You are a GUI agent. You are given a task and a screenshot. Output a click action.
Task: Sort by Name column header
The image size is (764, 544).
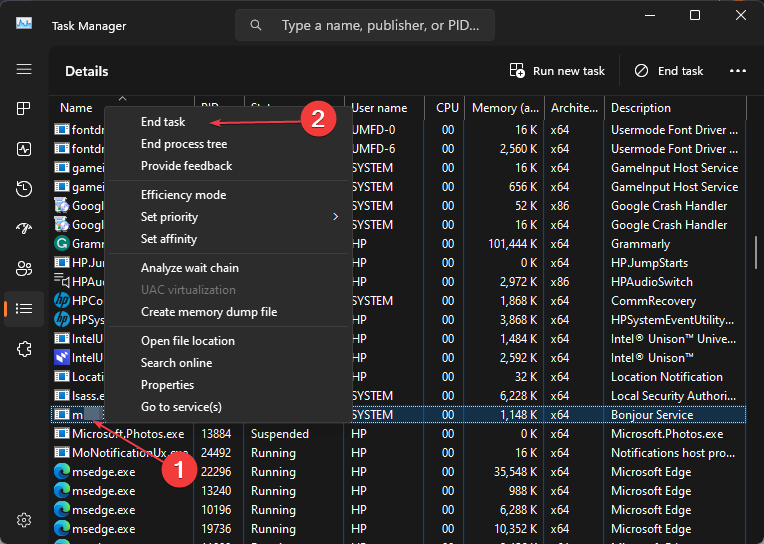(76, 108)
